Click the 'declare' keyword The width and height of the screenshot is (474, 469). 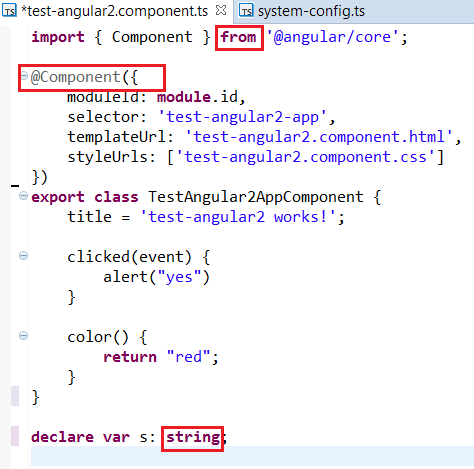click(x=62, y=437)
